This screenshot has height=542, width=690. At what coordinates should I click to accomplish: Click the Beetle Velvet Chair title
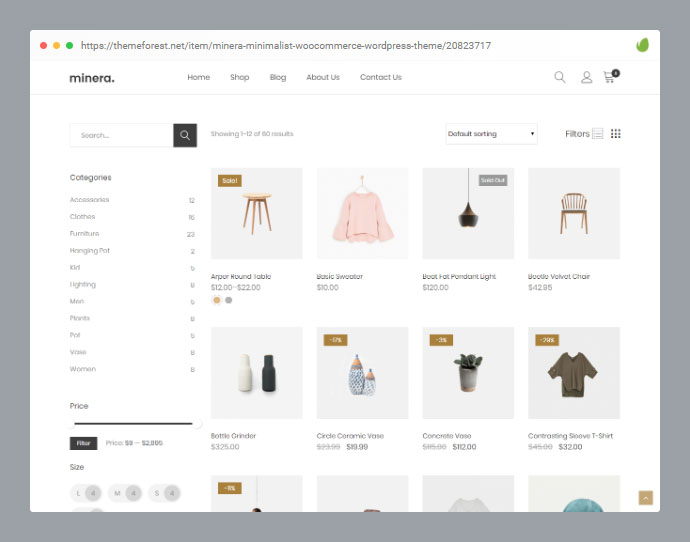(559, 276)
